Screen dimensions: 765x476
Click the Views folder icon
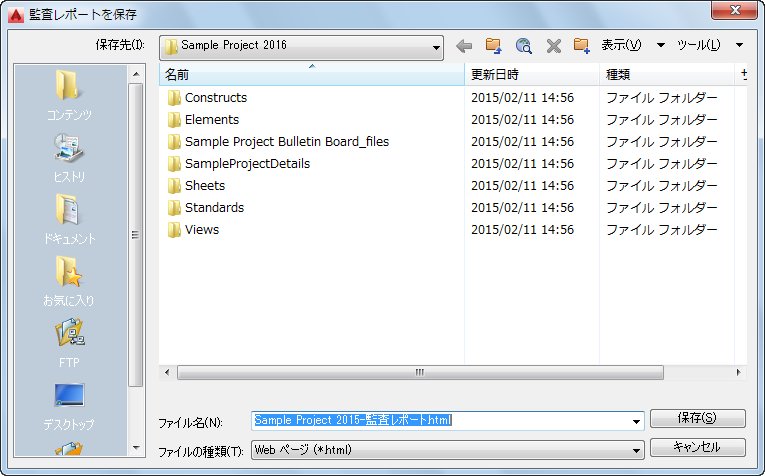pos(174,230)
